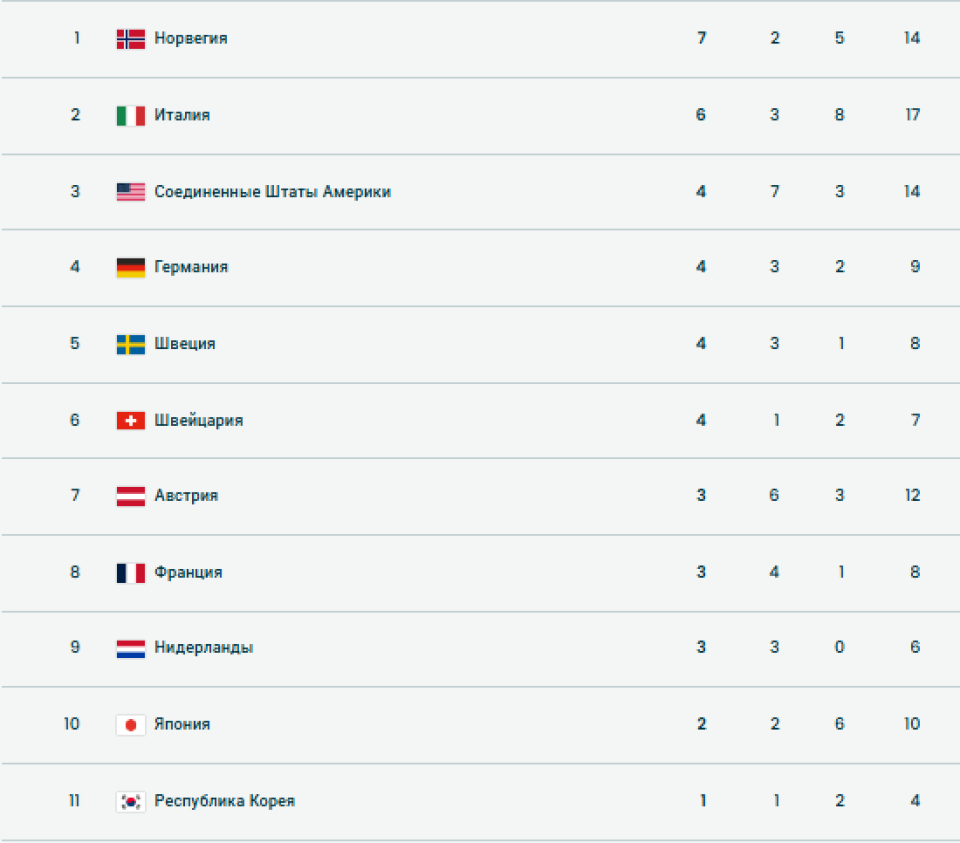Open the Германия country link
Image resolution: width=960 pixels, height=843 pixels.
(191, 267)
